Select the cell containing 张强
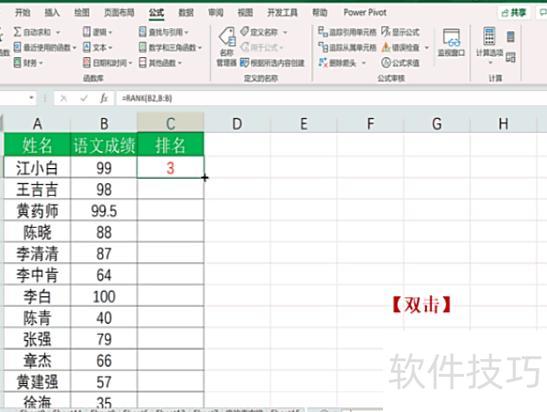Viewport: 547px width, 412px height. click(x=37, y=339)
